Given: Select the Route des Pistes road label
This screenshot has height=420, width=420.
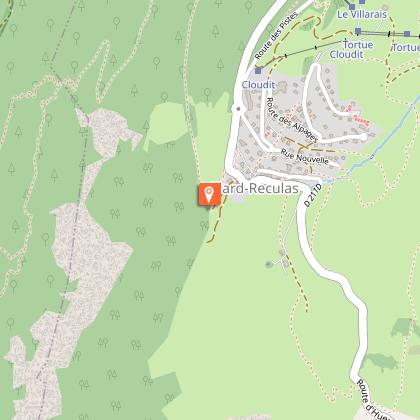Looking at the screenshot, I should 276,35.
